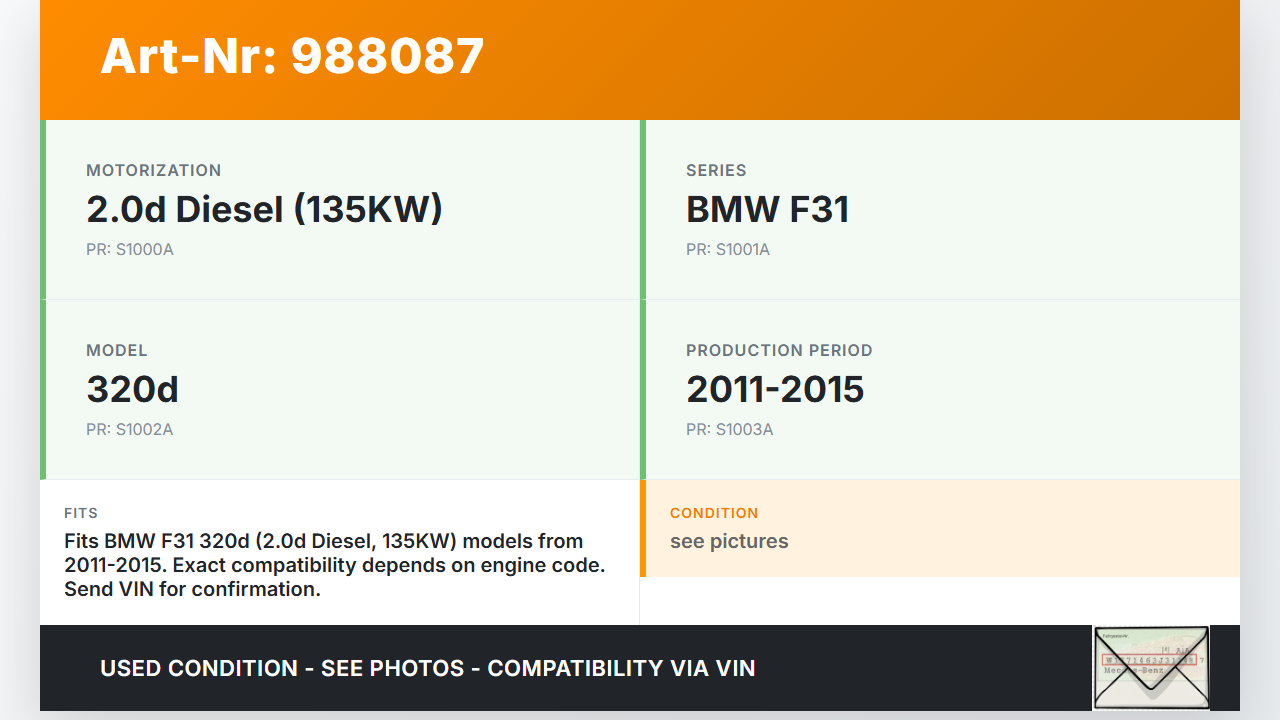Click the PR: S1001A code
Image resolution: width=1280 pixels, height=720 pixels.
tap(728, 249)
